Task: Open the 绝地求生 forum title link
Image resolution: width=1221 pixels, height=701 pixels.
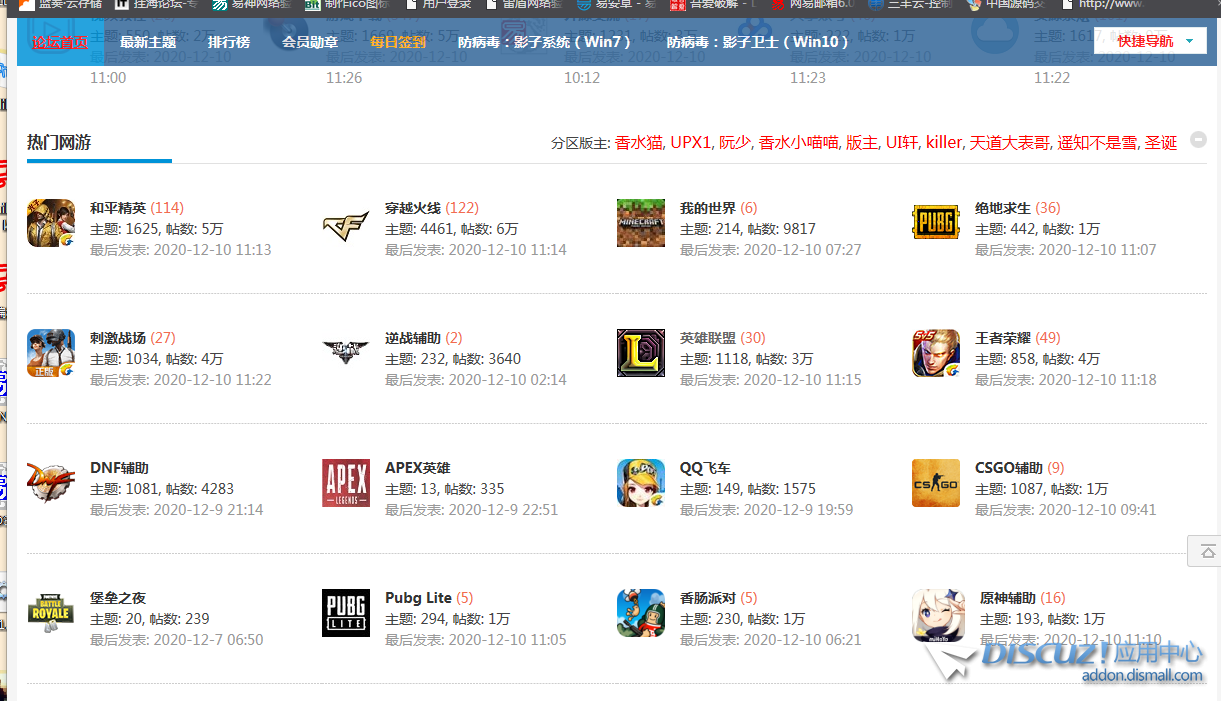Action: pyautogui.click(x=1003, y=208)
